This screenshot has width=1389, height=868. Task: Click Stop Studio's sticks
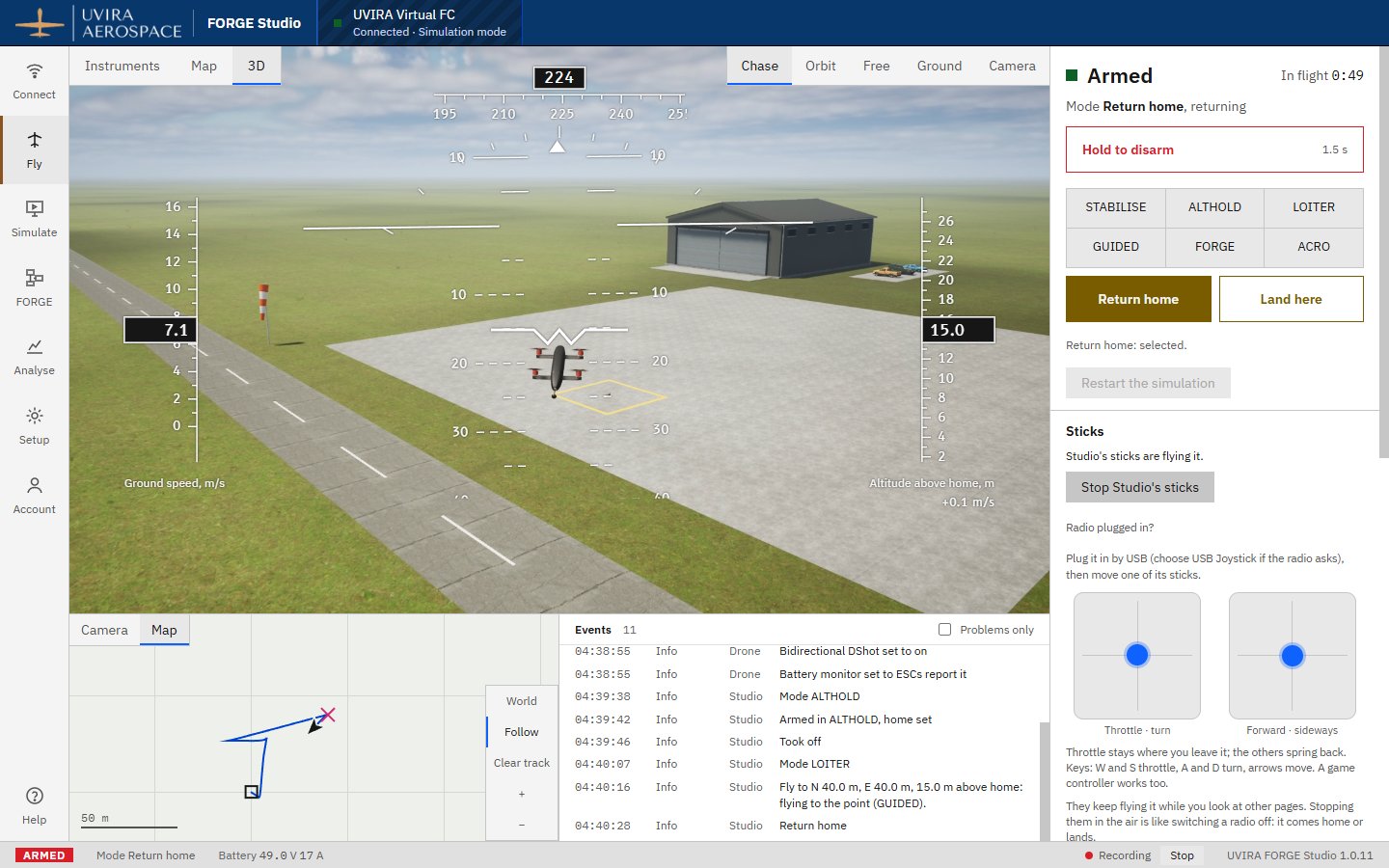pos(1140,487)
